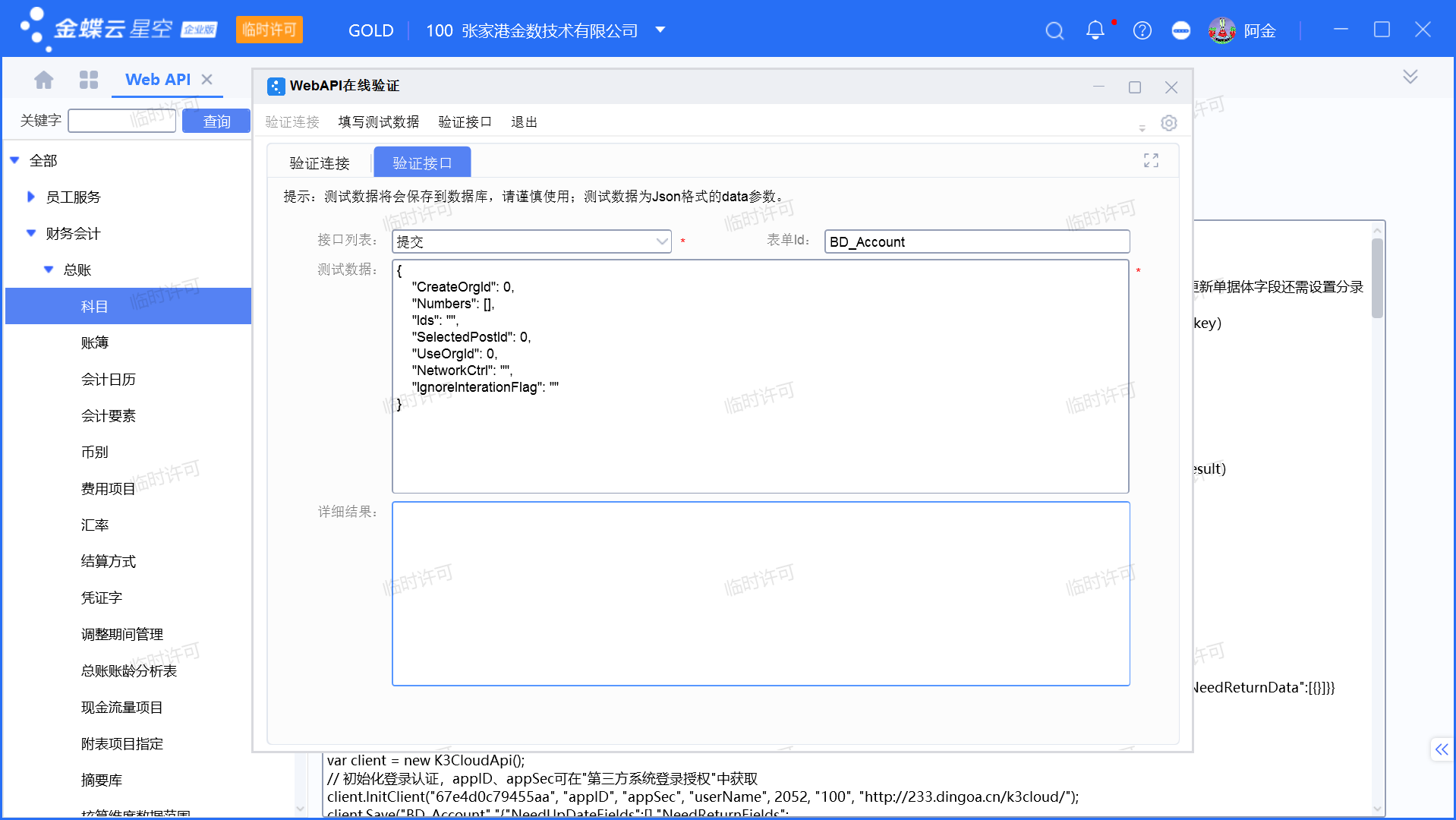Image resolution: width=1456 pixels, height=820 pixels.
Task: Click the var client = new K3CloudApi() line
Action: click(x=426, y=760)
